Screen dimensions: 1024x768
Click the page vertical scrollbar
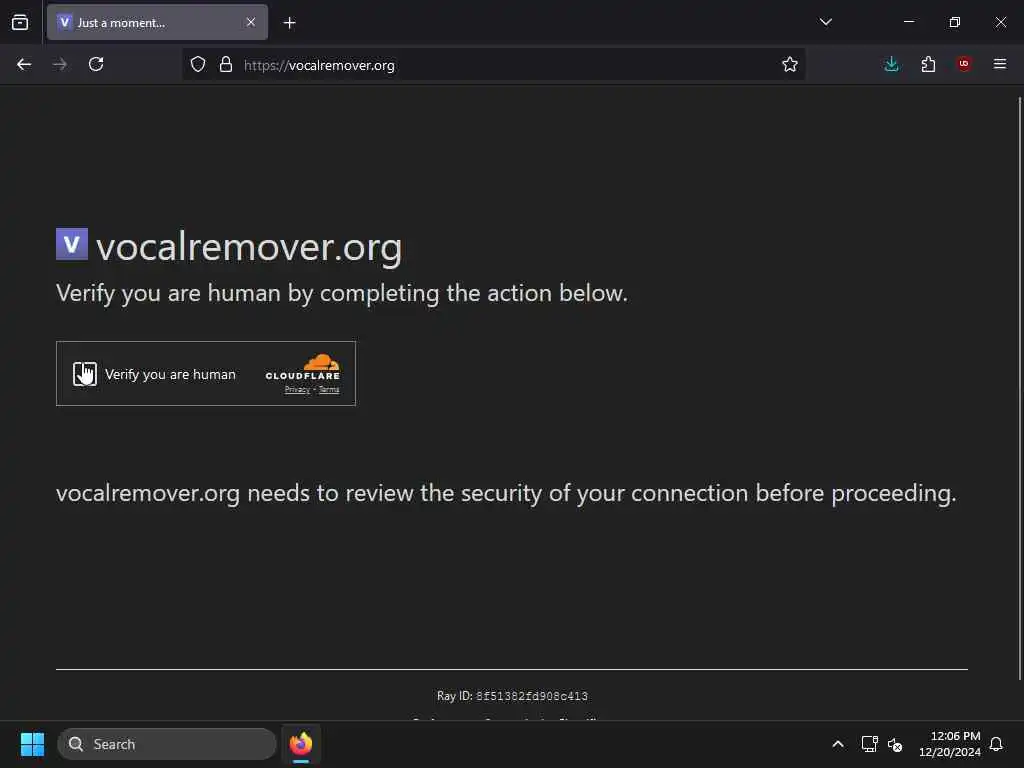point(1019,389)
